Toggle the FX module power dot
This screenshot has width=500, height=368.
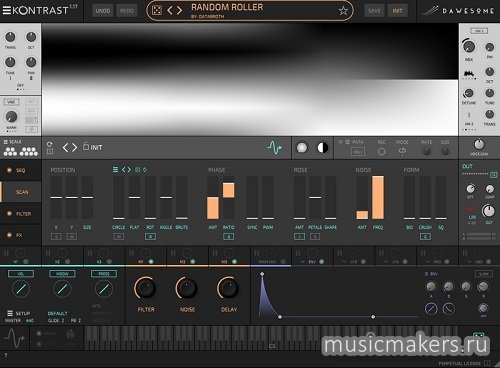pos(9,235)
